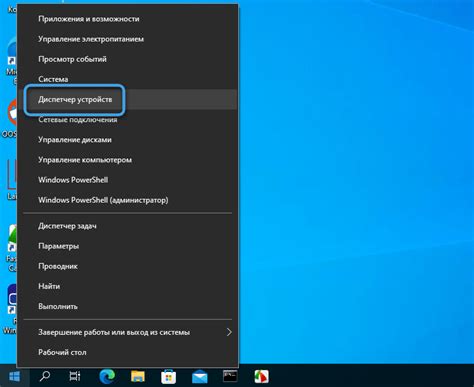Screen dimensions: 474x387
Task: Open the command prompt taskbar icon
Action: coord(230,376)
